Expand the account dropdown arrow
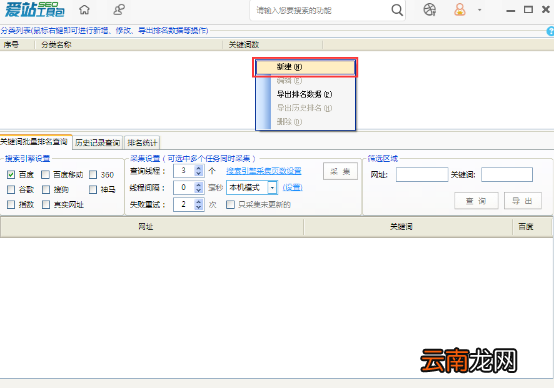554x389 pixels. tap(479, 10)
